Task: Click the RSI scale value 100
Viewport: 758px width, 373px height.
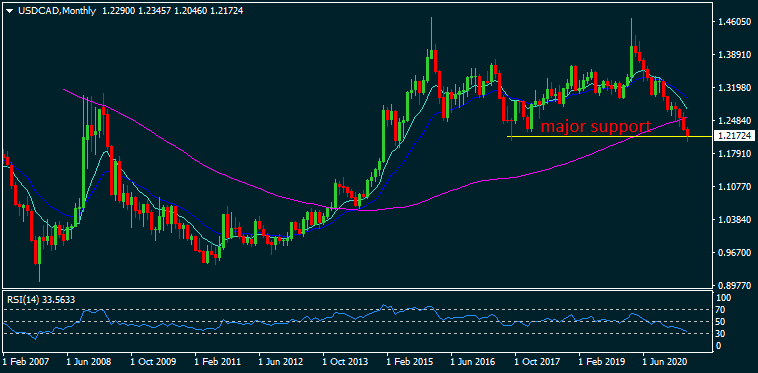Action: click(724, 297)
